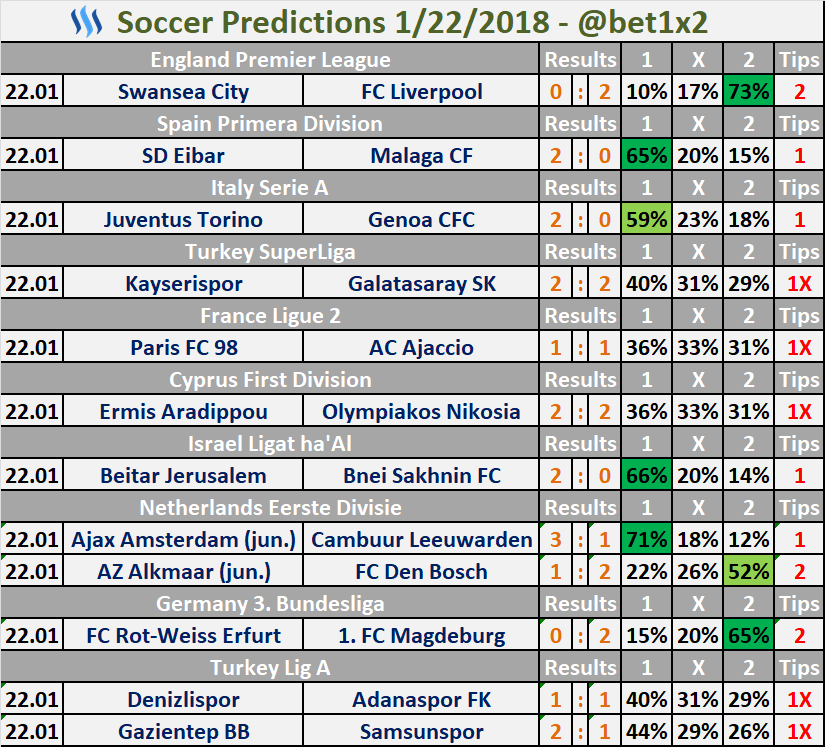
Task: Select the Samsunspor team cell
Action: tap(421, 732)
